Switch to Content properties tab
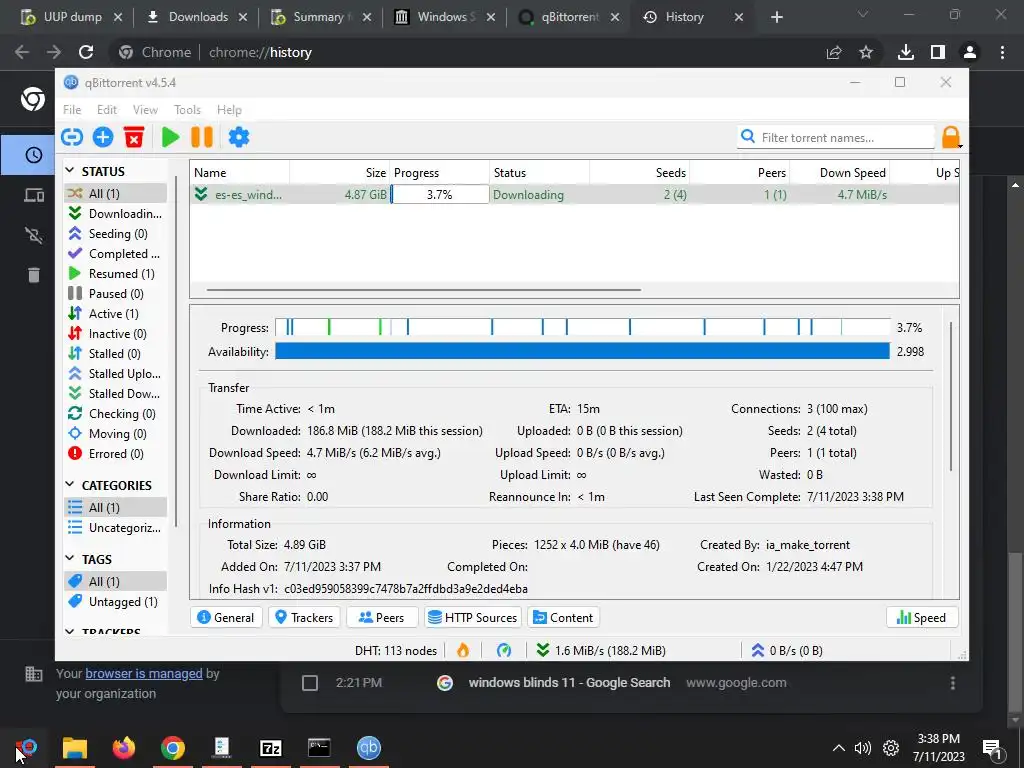The height and width of the screenshot is (768, 1024). (563, 618)
